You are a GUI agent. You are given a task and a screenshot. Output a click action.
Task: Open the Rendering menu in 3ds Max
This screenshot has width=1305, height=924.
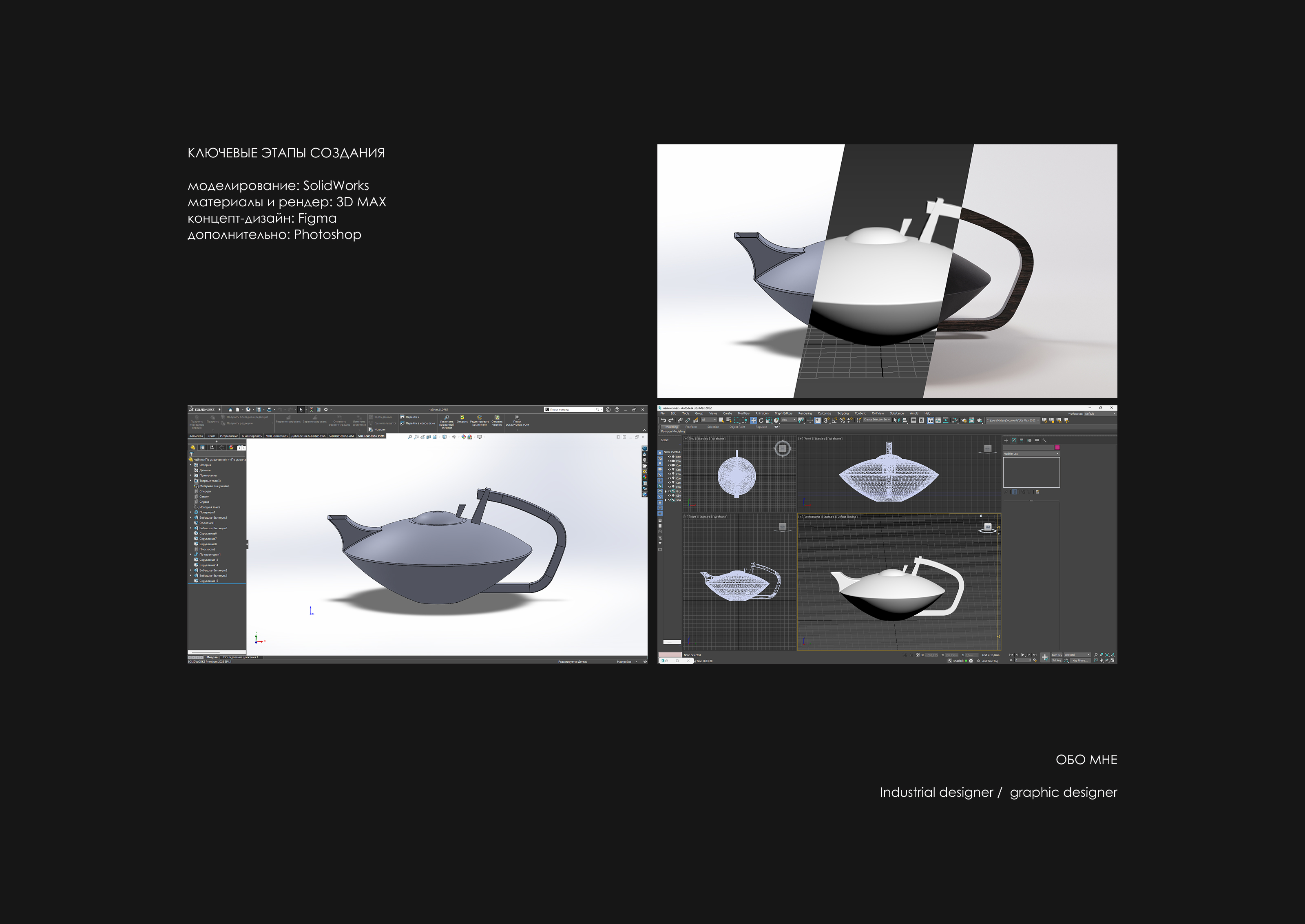point(805,413)
